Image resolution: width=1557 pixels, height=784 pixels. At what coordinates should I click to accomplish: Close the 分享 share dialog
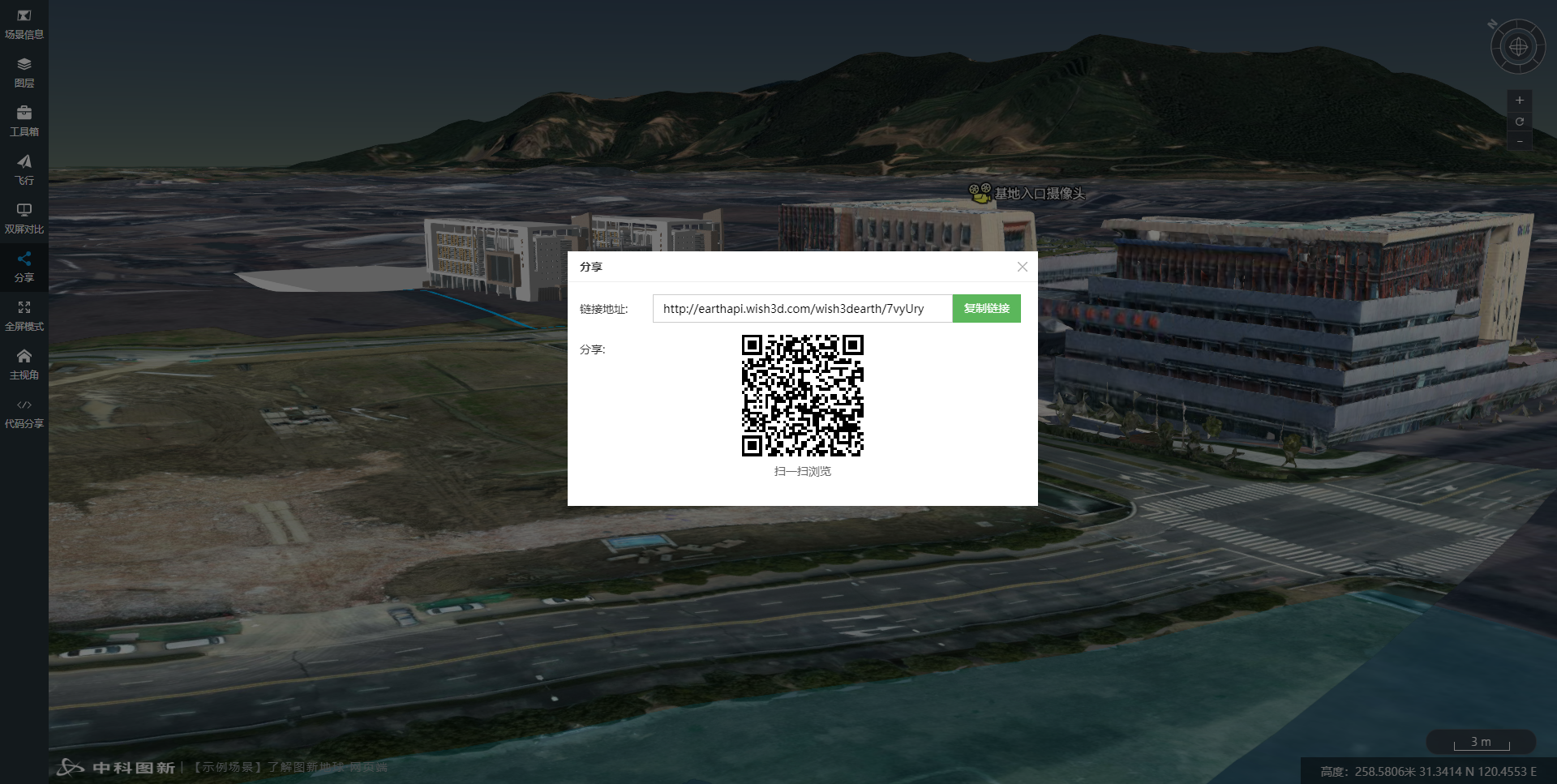coord(1022,267)
